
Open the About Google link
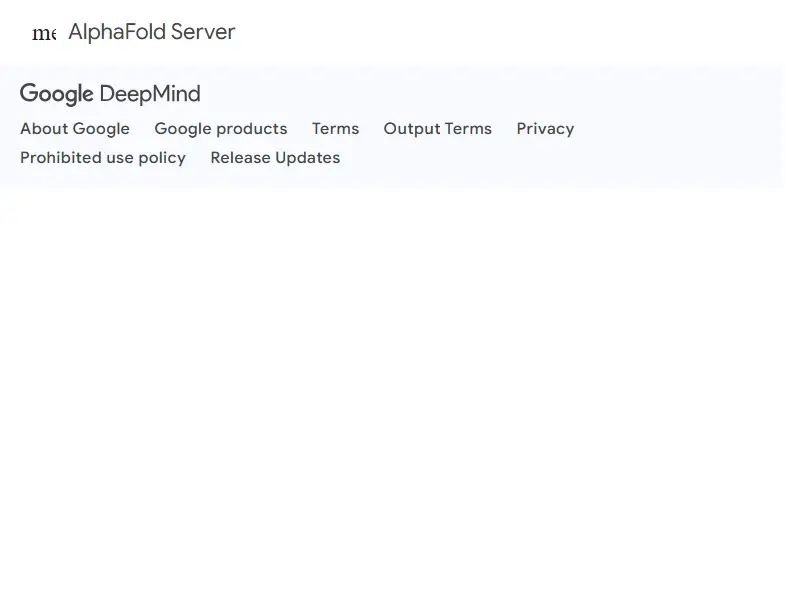tap(75, 129)
